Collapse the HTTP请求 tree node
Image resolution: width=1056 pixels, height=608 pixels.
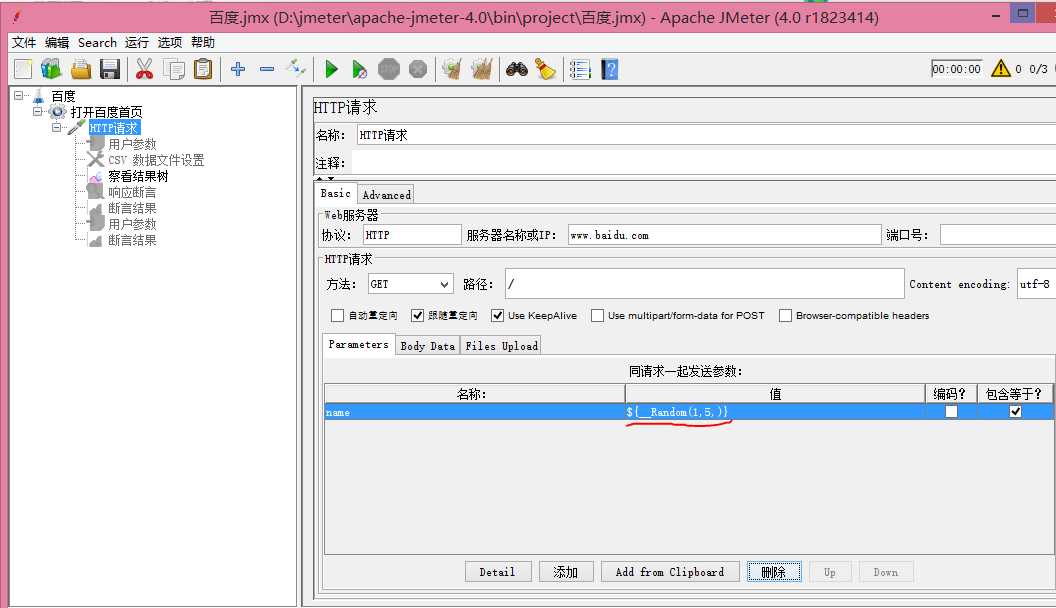[57, 127]
